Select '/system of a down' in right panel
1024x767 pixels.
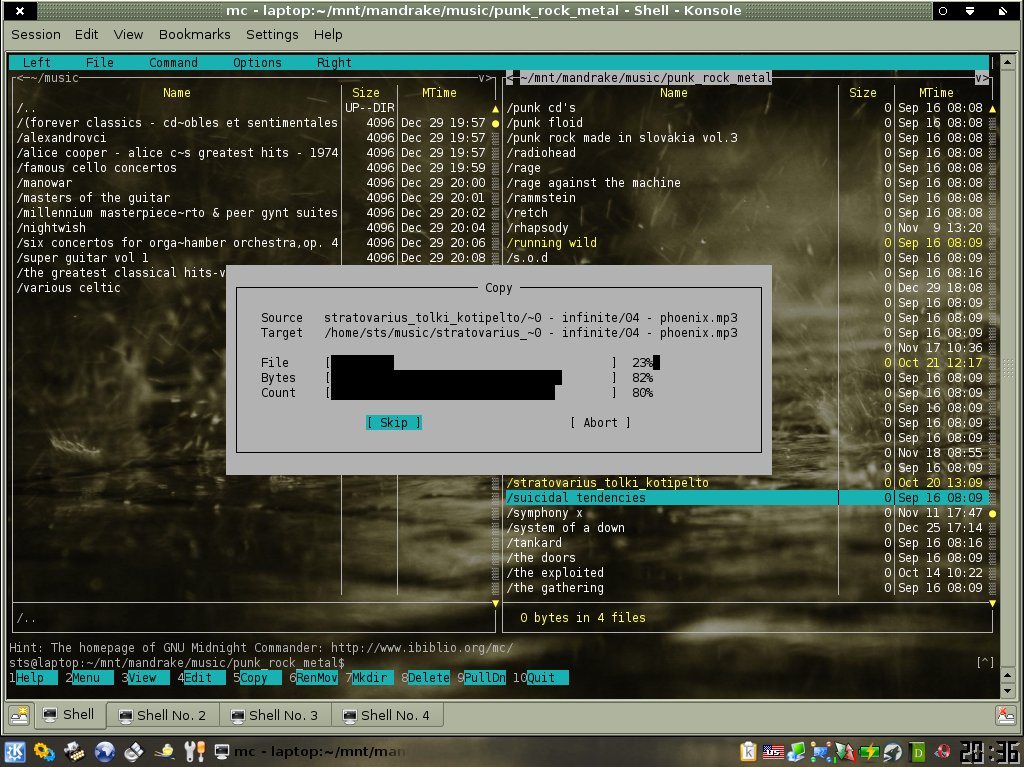[x=566, y=528]
